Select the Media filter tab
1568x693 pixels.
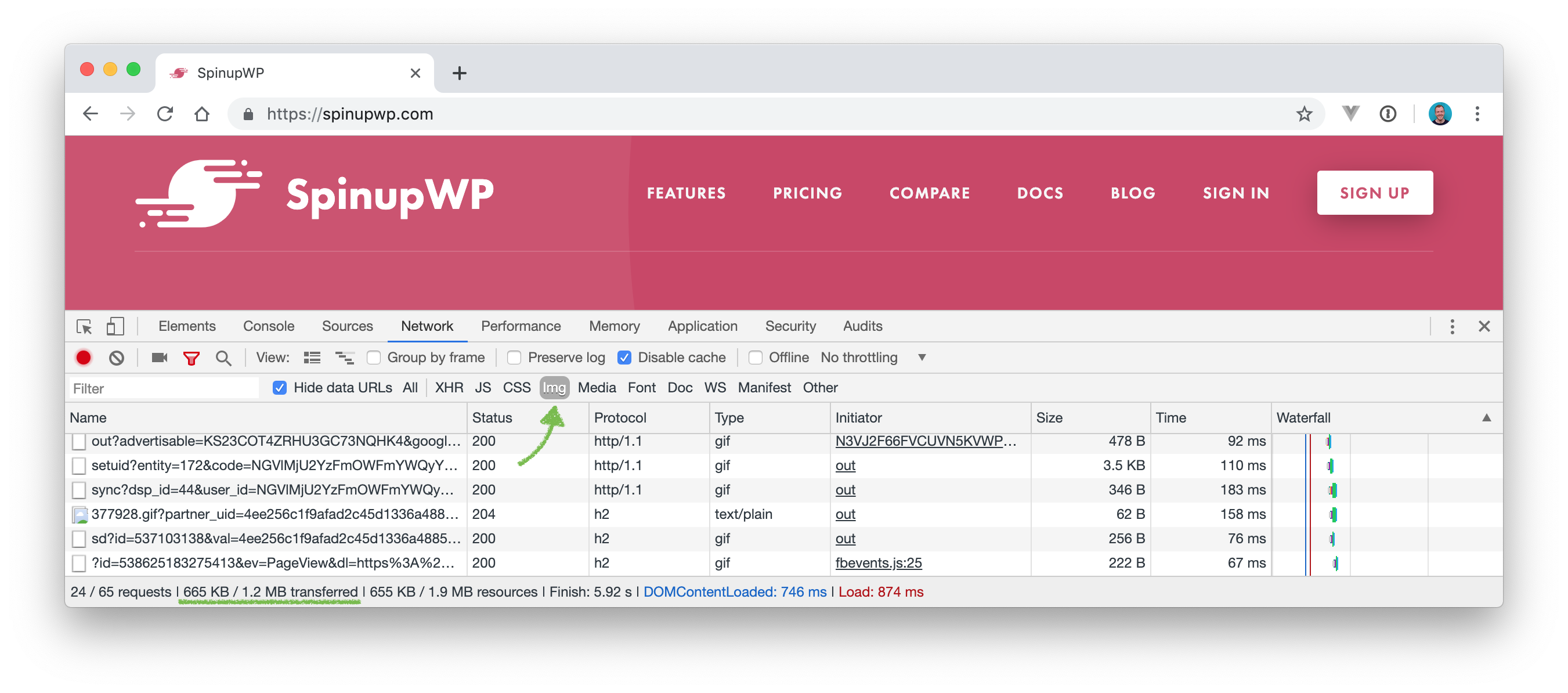coord(597,387)
